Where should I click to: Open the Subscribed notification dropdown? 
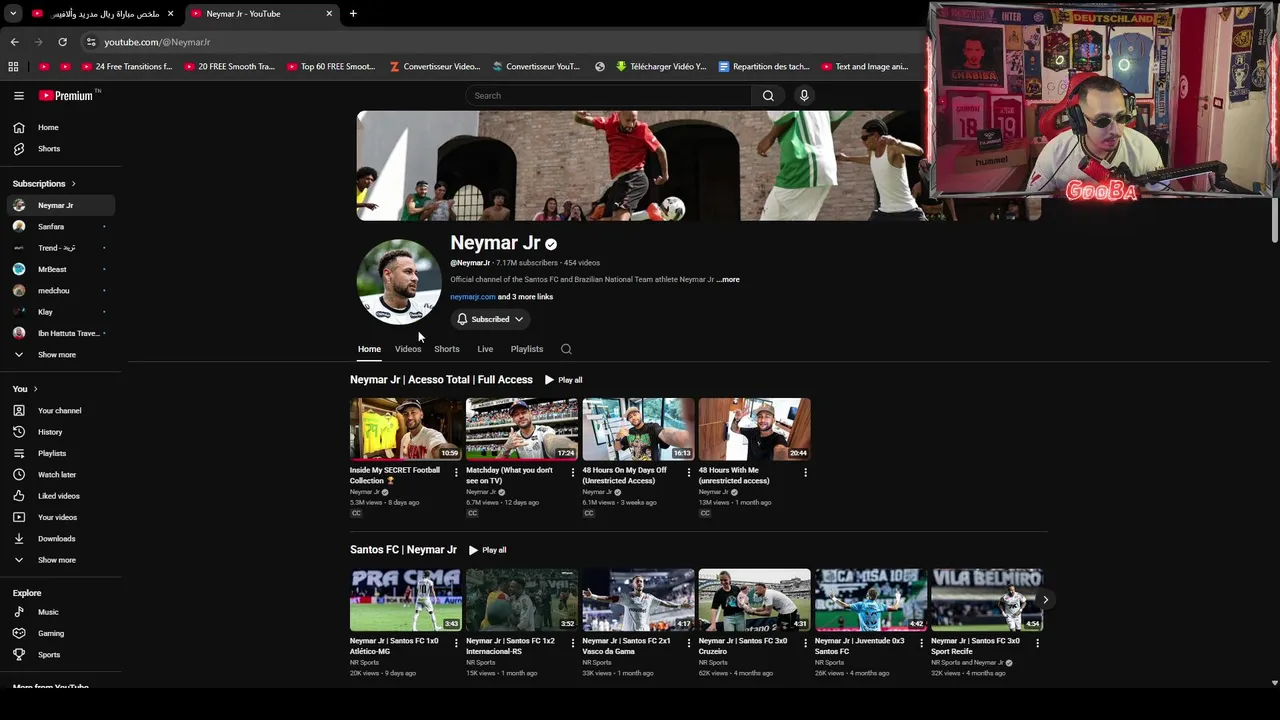(x=490, y=319)
